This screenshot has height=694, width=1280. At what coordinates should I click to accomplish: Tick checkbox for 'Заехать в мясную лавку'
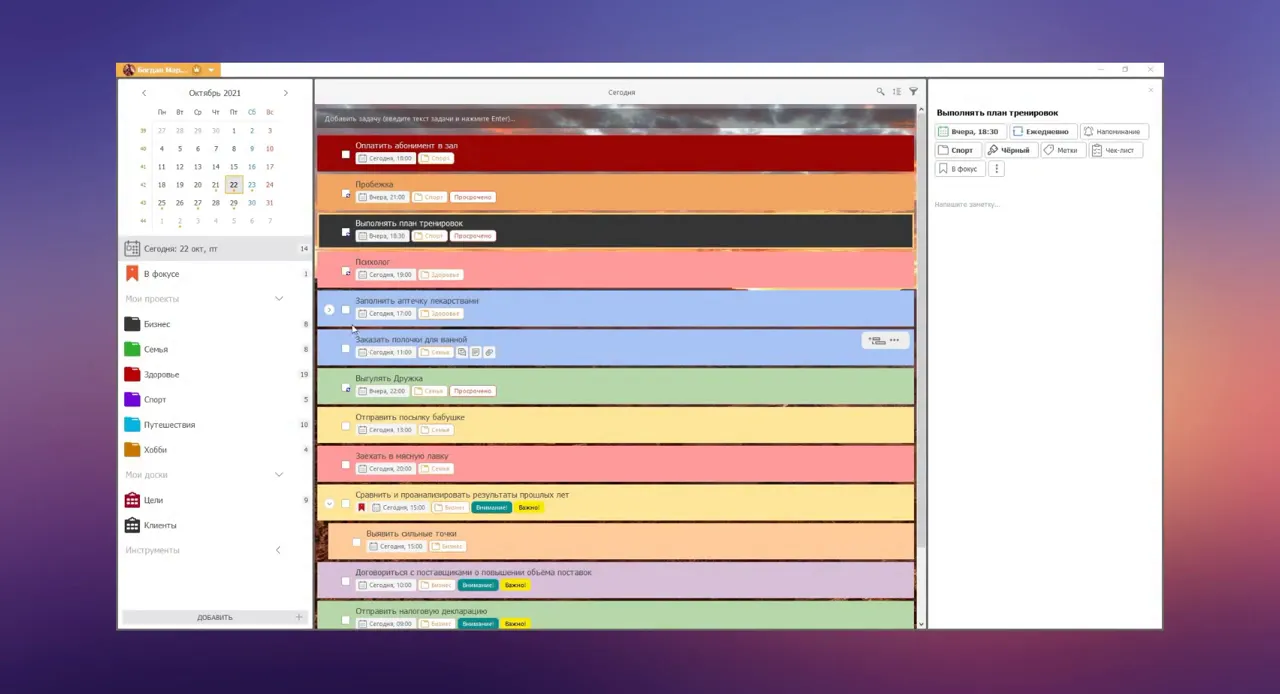click(x=346, y=465)
